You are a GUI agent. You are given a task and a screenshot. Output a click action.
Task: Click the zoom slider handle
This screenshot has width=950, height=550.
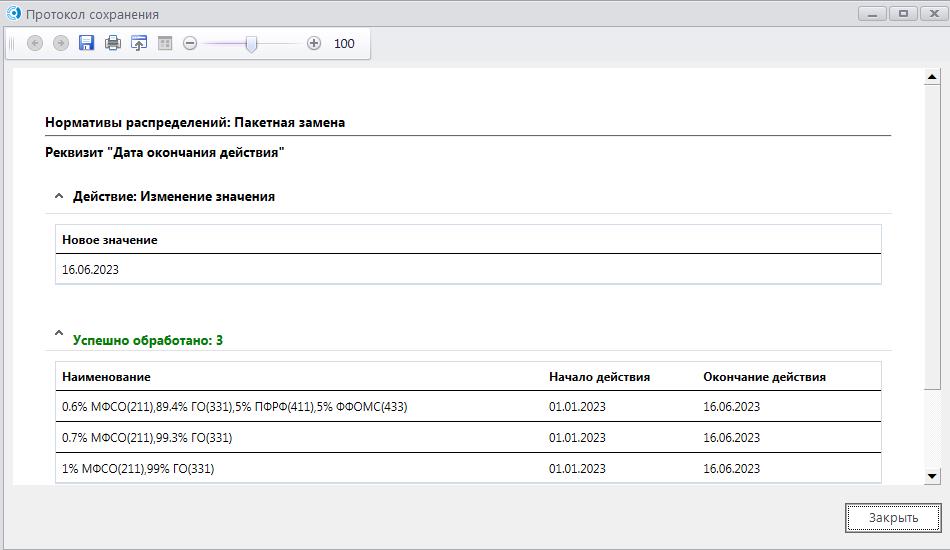pos(251,44)
